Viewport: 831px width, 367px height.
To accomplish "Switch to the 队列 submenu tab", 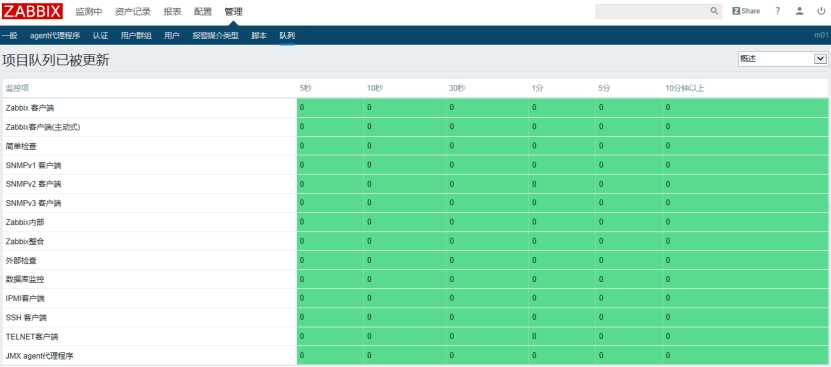I will coord(287,36).
